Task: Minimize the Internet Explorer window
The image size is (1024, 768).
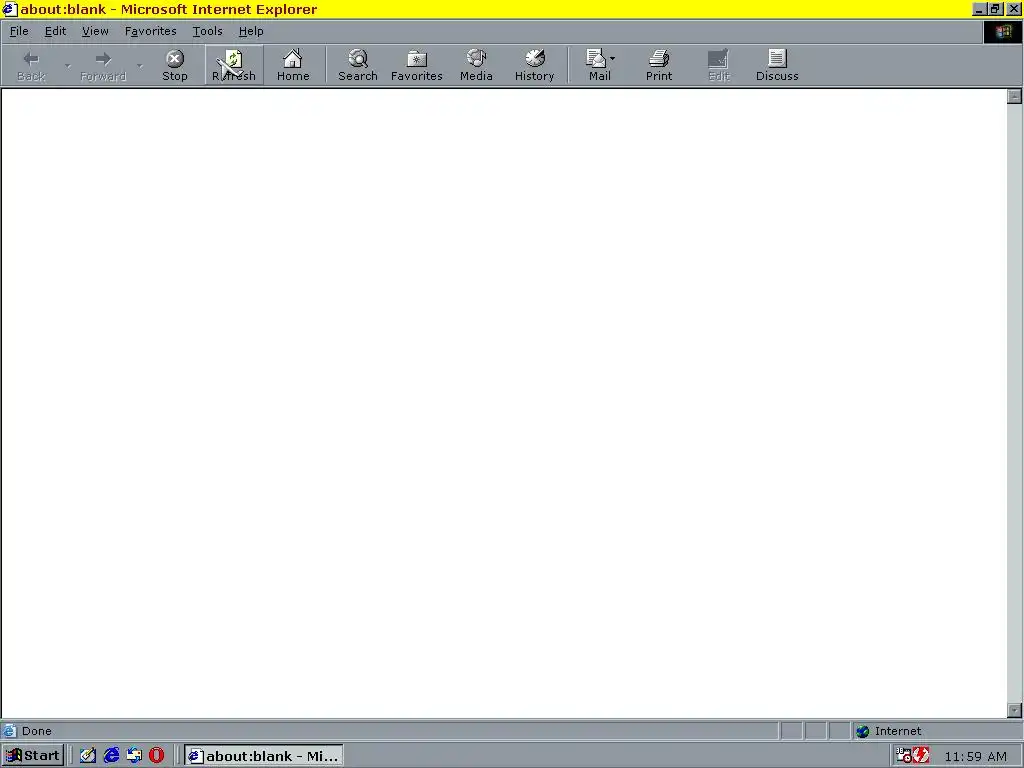Action: (980, 9)
